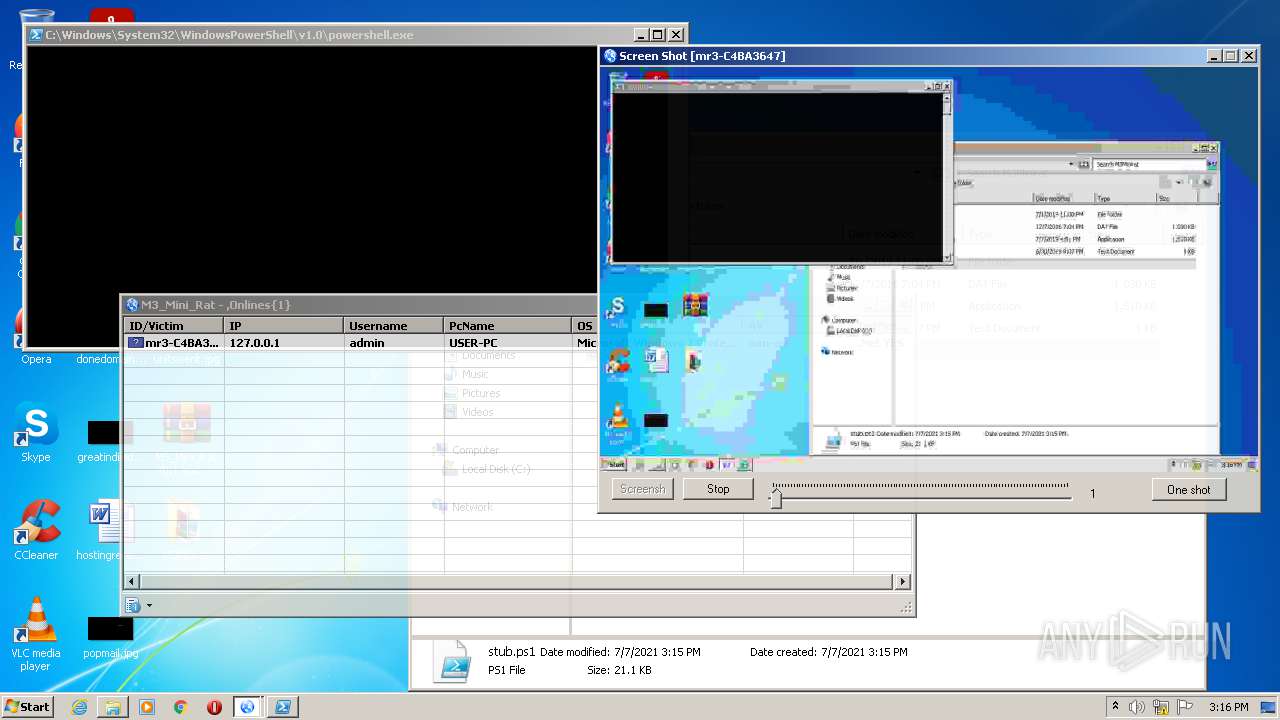Viewport: 1280px width, 720px height.
Task: Click the network tray icon
Action: pos(1161,707)
